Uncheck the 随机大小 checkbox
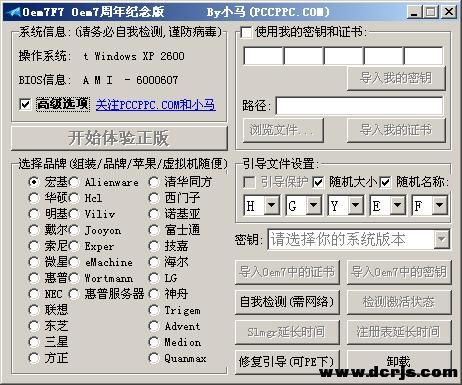 click(318, 182)
